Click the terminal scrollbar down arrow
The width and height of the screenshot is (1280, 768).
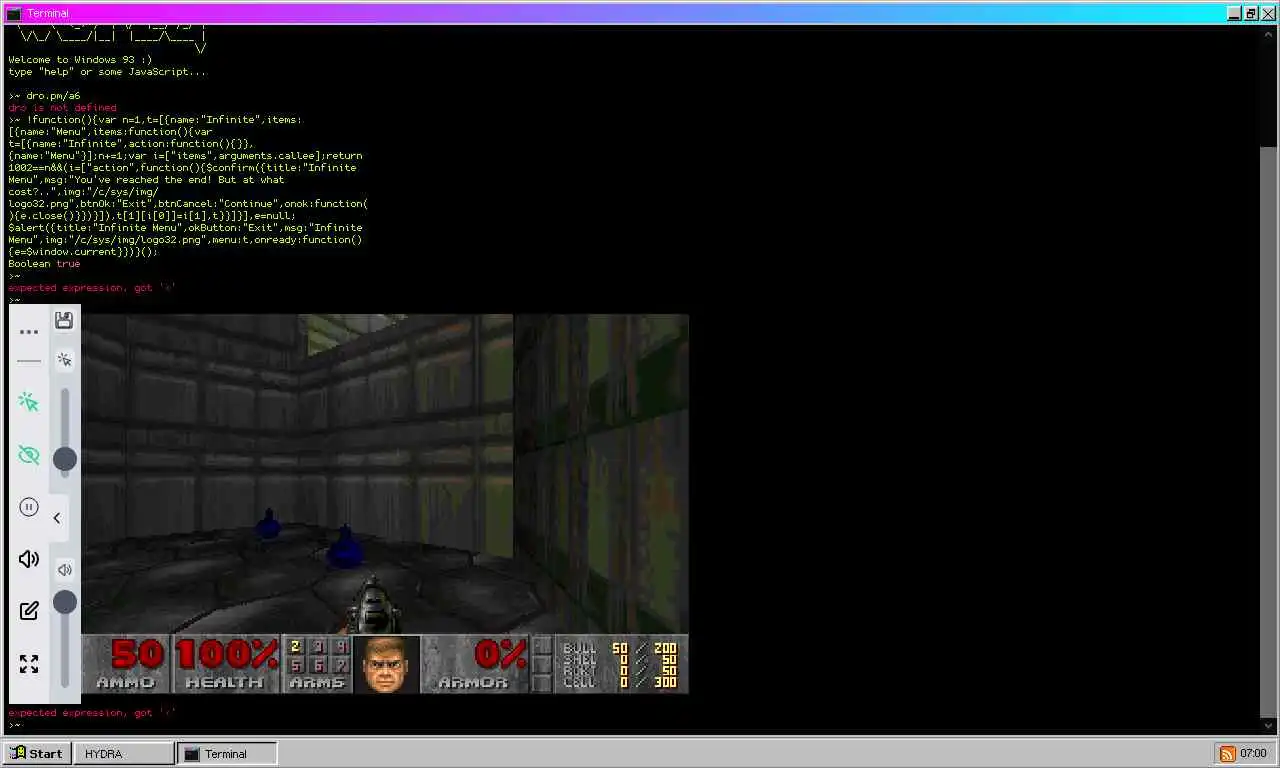(1269, 725)
